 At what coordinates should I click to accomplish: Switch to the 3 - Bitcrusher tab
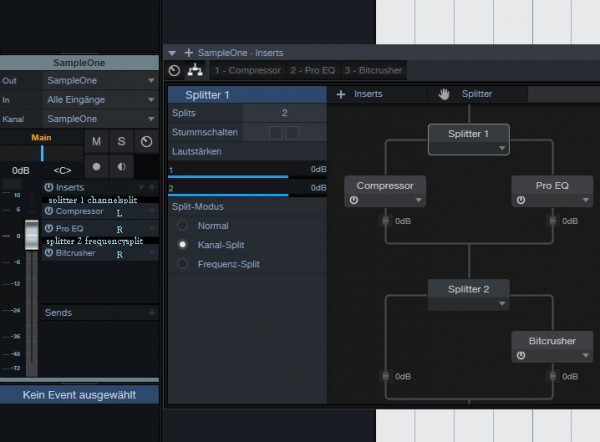(373, 70)
